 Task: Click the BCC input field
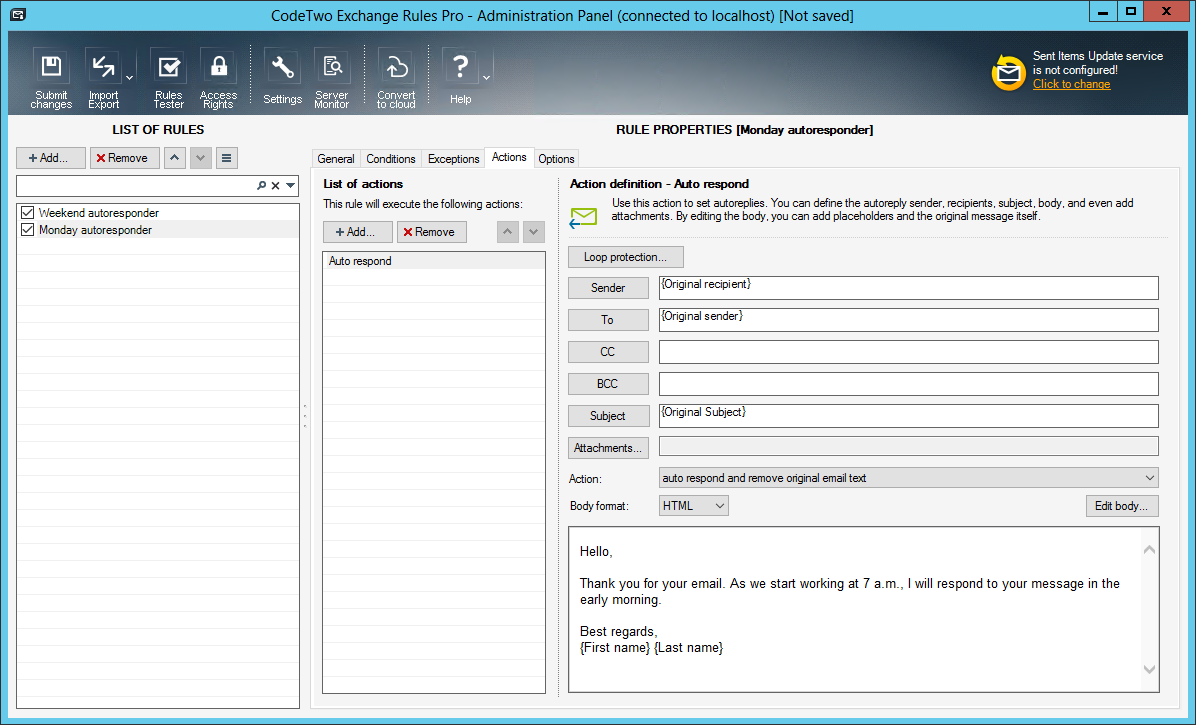point(908,383)
